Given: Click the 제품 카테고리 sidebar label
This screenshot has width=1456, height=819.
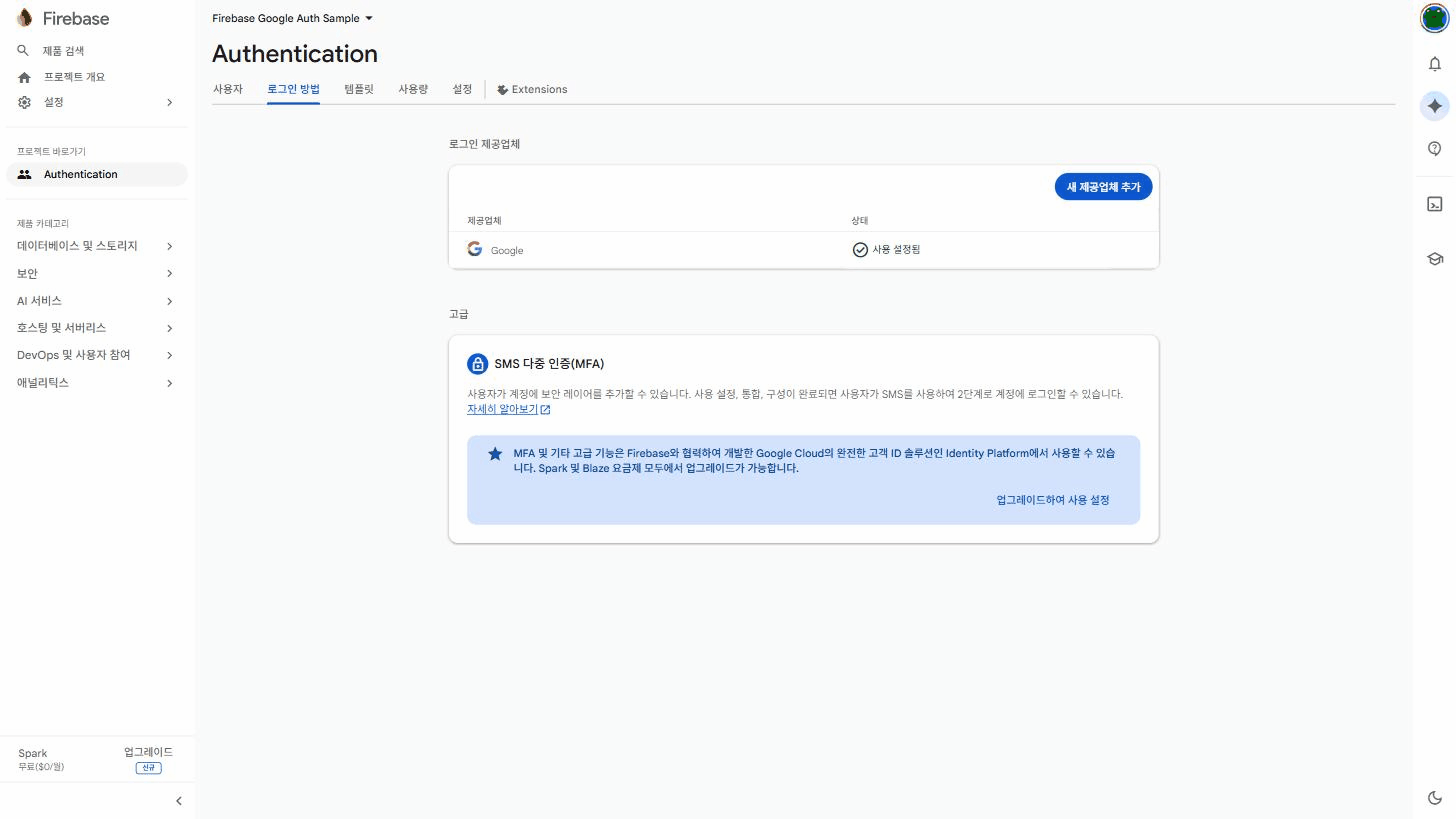Looking at the screenshot, I should point(43,224).
